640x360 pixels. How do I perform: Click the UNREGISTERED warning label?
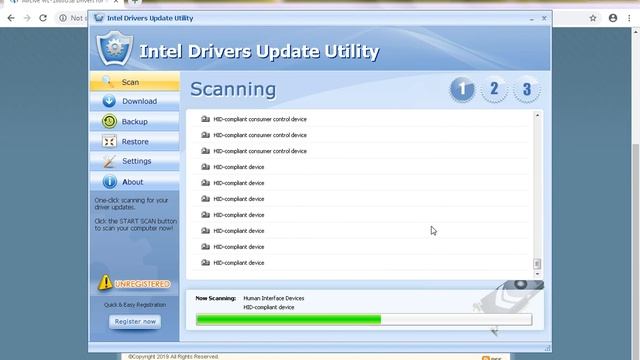142,284
